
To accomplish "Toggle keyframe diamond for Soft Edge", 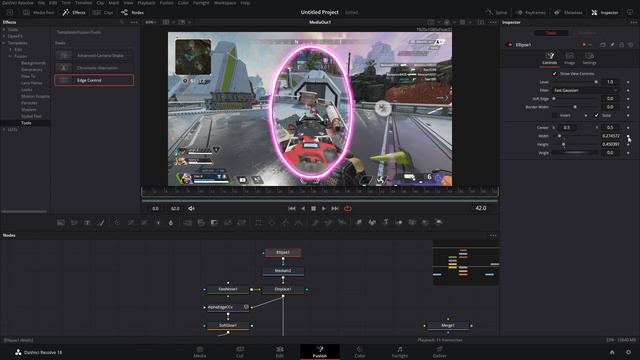I will [x=628, y=99].
